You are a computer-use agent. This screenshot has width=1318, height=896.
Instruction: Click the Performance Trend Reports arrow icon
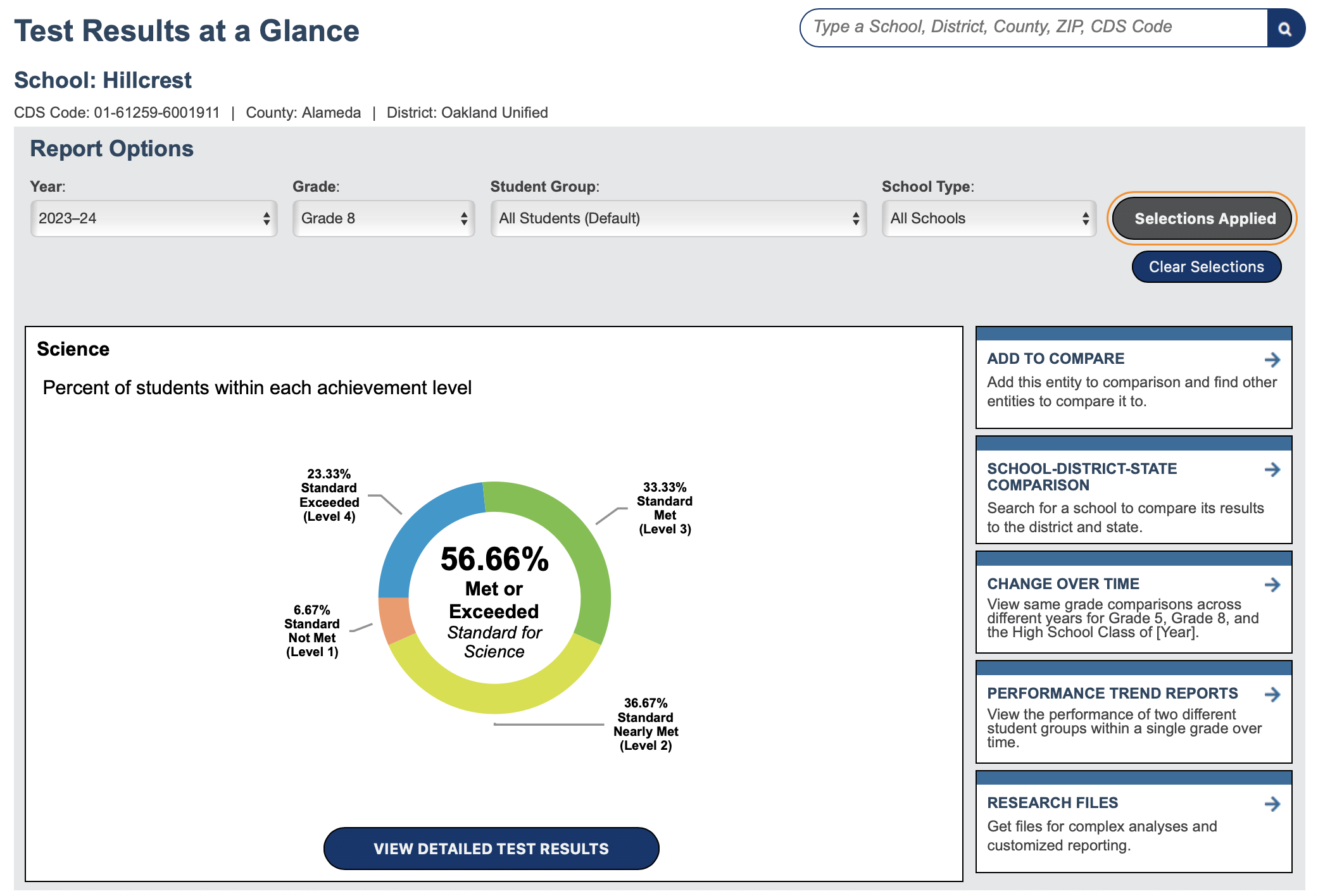(1272, 694)
